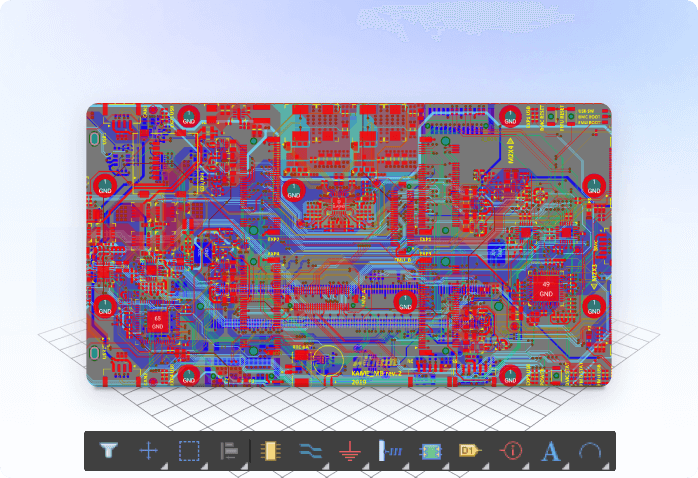Open the selection filter funnel tool
The width and height of the screenshot is (698, 478).
107,451
